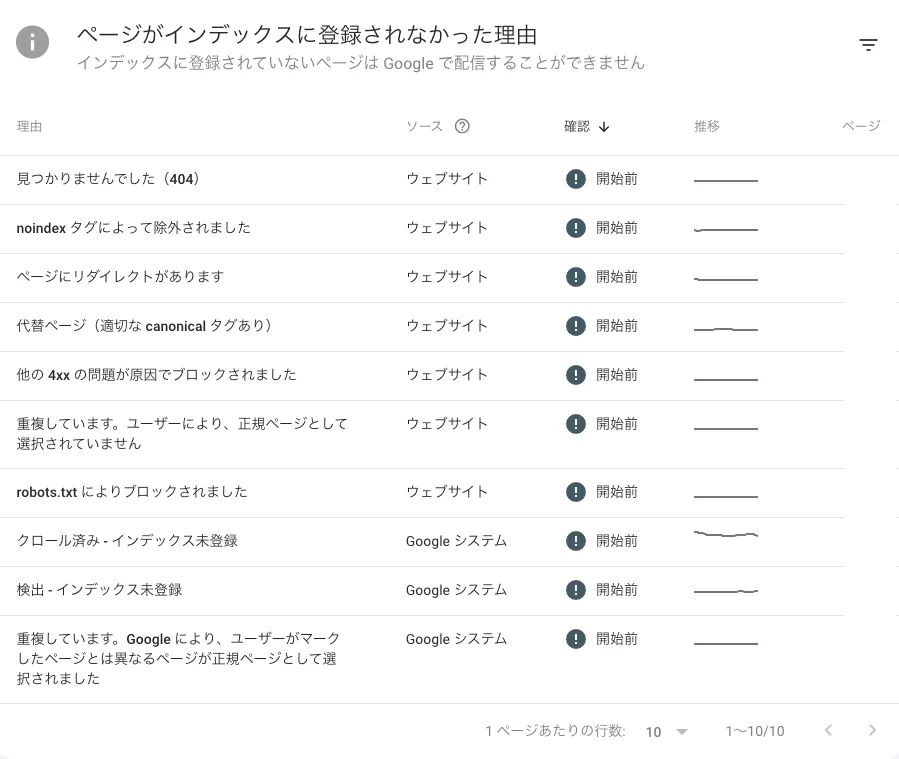The width and height of the screenshot is (899, 759).
Task: Click the exclamation icon on the 検出 row
Action: click(x=576, y=590)
